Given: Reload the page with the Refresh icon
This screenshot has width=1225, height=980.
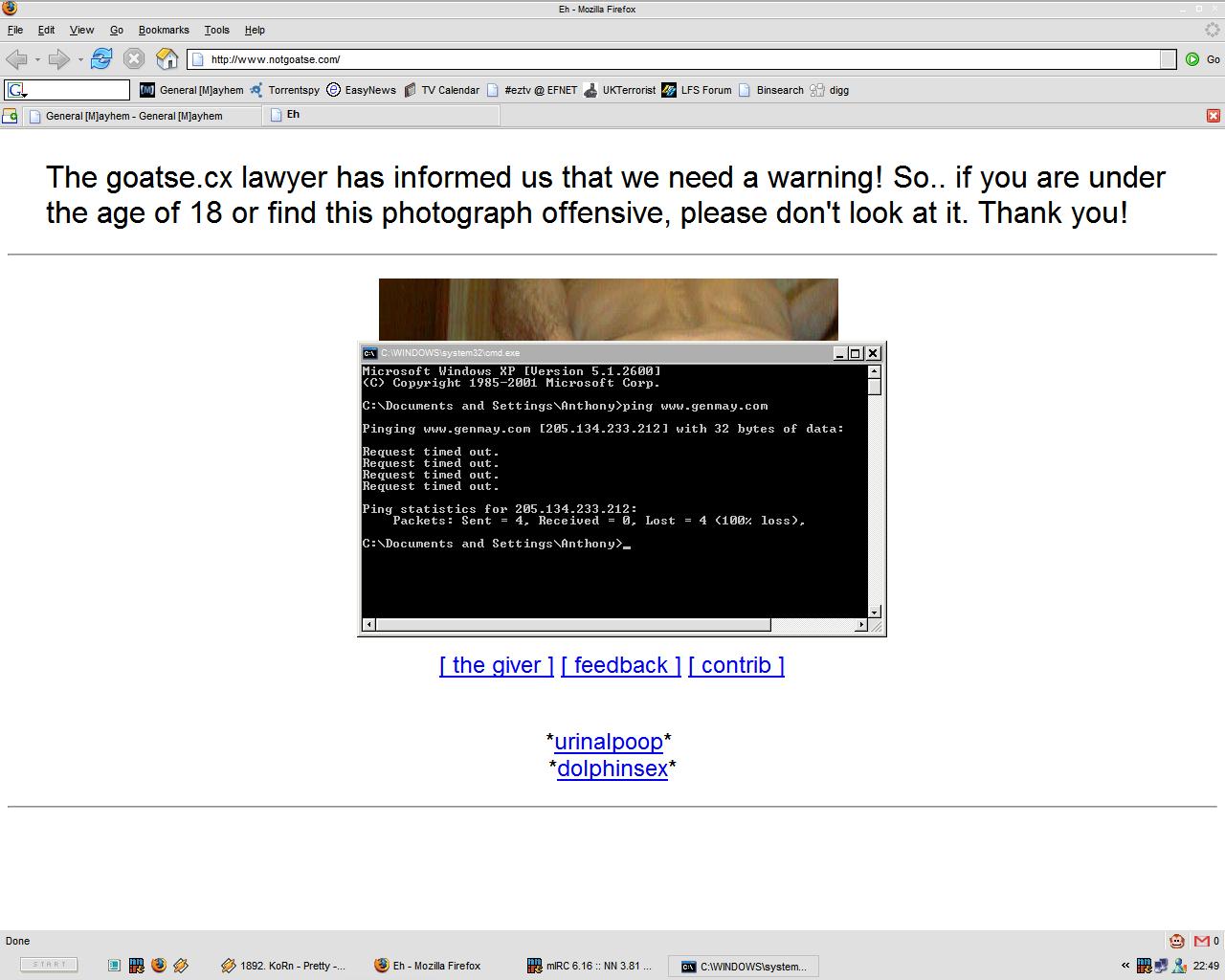Looking at the screenshot, I should (x=100, y=59).
